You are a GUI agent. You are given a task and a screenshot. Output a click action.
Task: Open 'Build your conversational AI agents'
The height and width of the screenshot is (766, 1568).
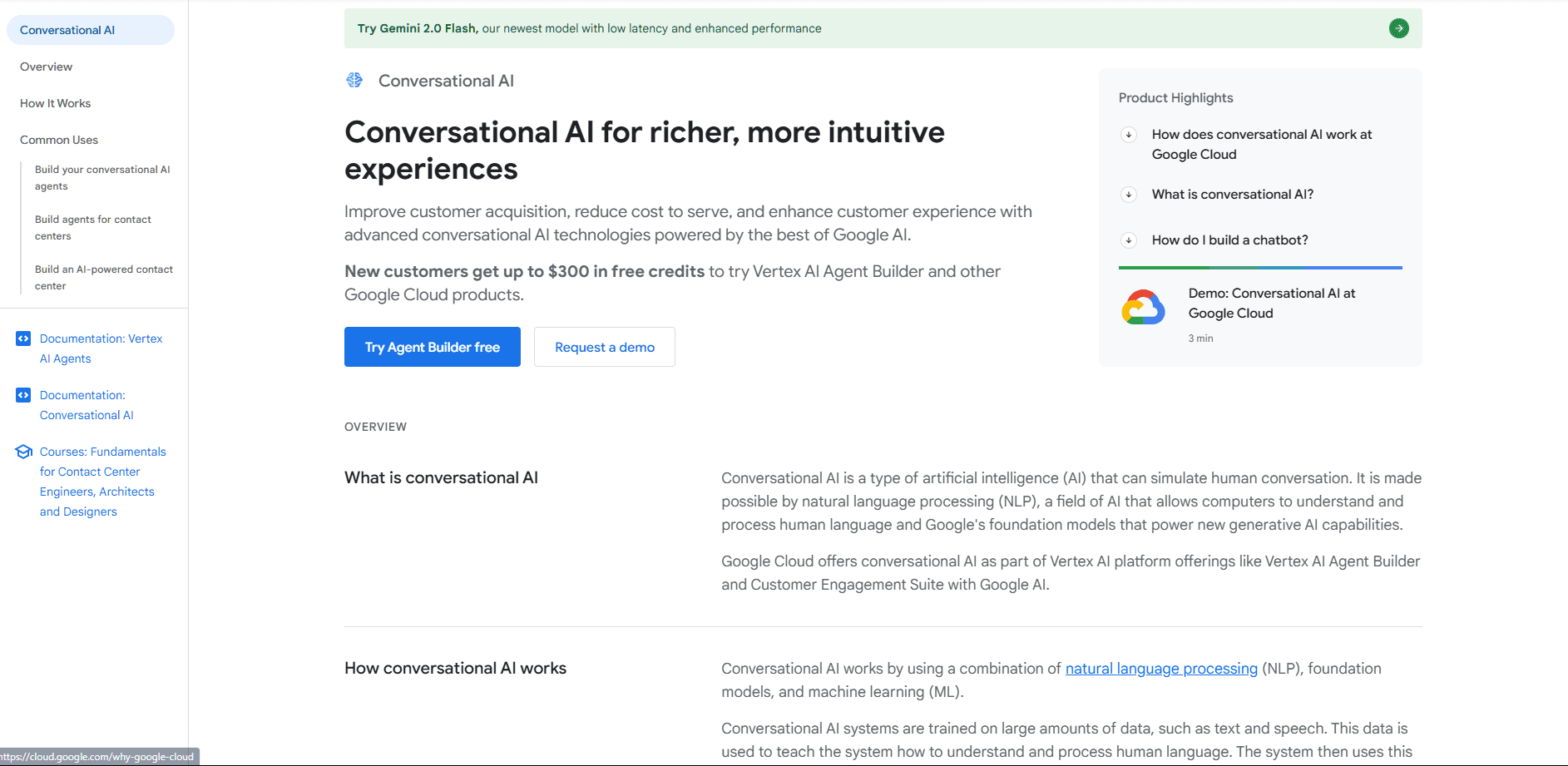pos(102,178)
